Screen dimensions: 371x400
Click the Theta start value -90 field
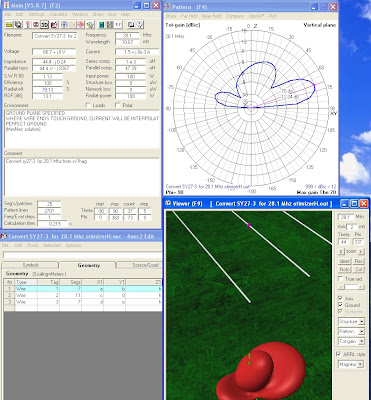[x=100, y=211]
